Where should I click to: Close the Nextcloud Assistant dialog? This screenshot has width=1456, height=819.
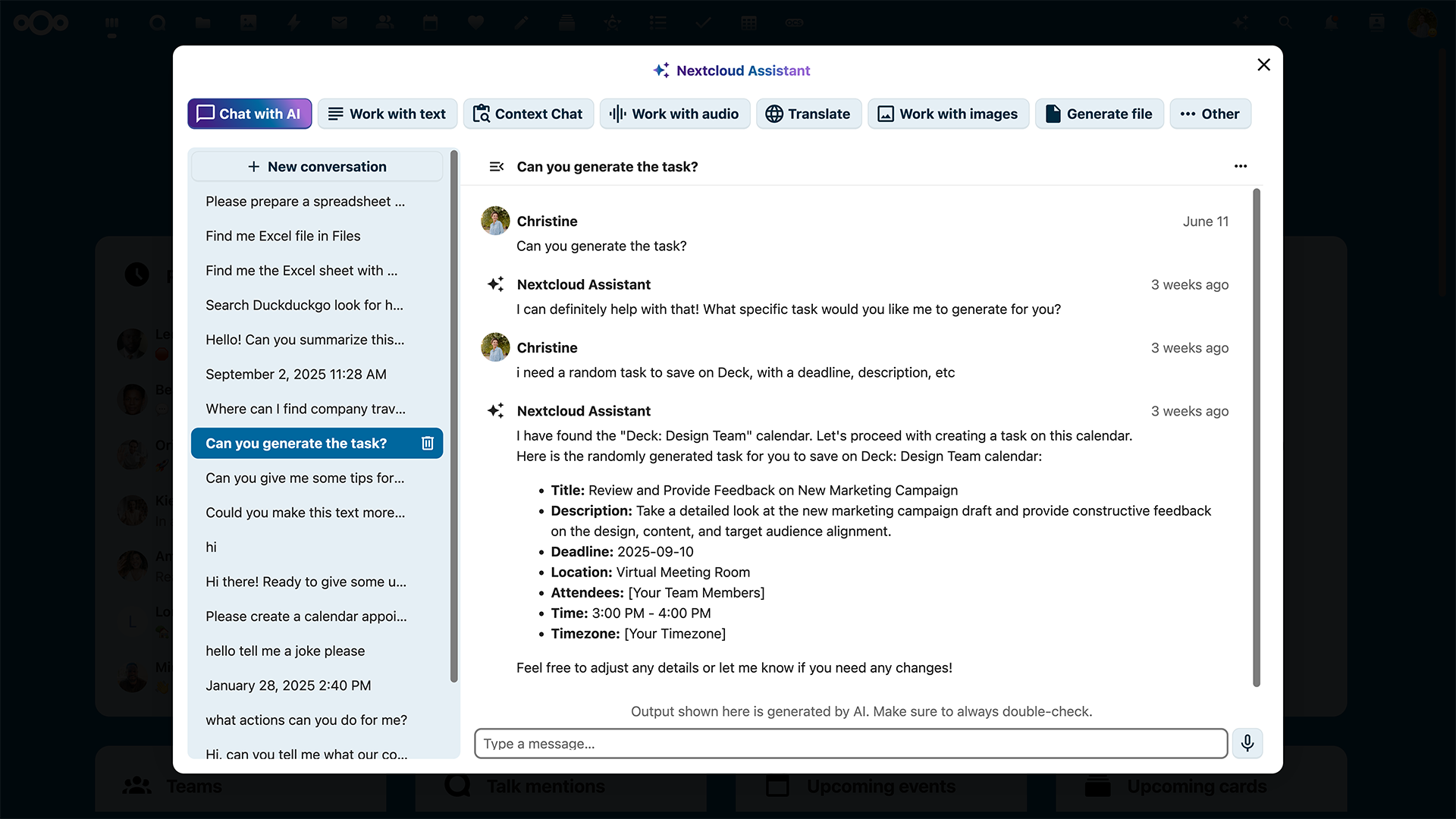click(x=1263, y=64)
